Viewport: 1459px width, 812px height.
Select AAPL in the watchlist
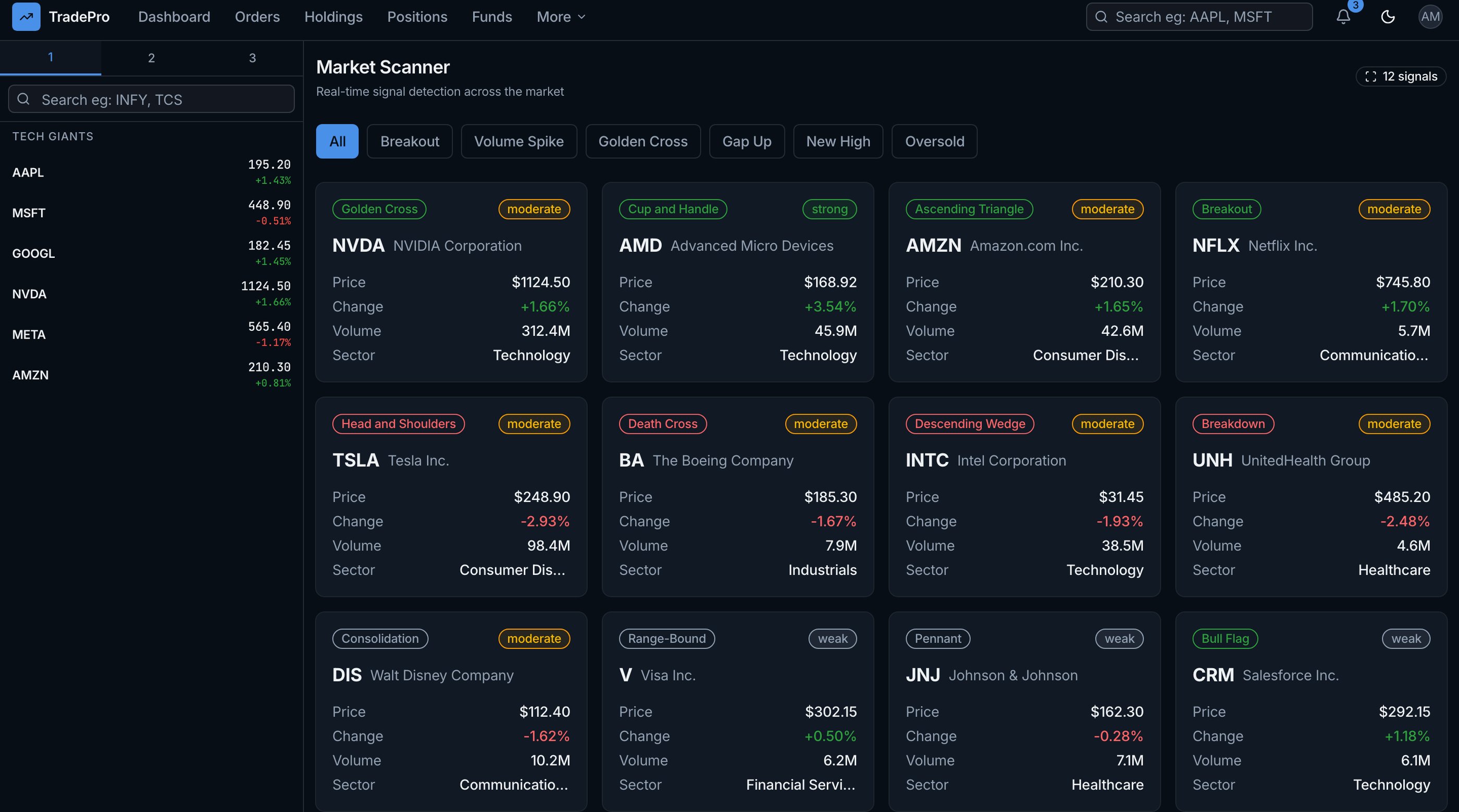coord(151,172)
